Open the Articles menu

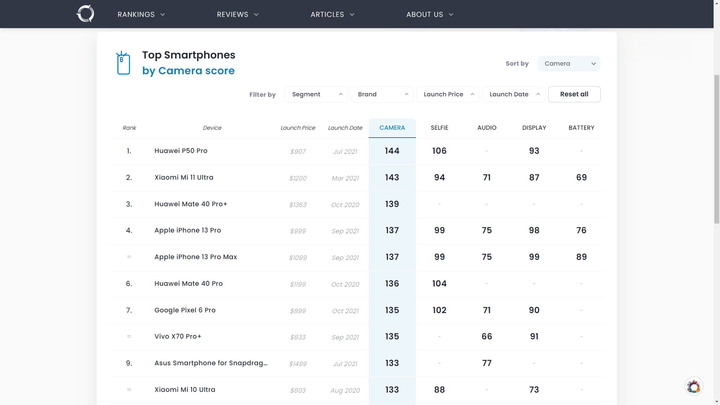tap(332, 14)
